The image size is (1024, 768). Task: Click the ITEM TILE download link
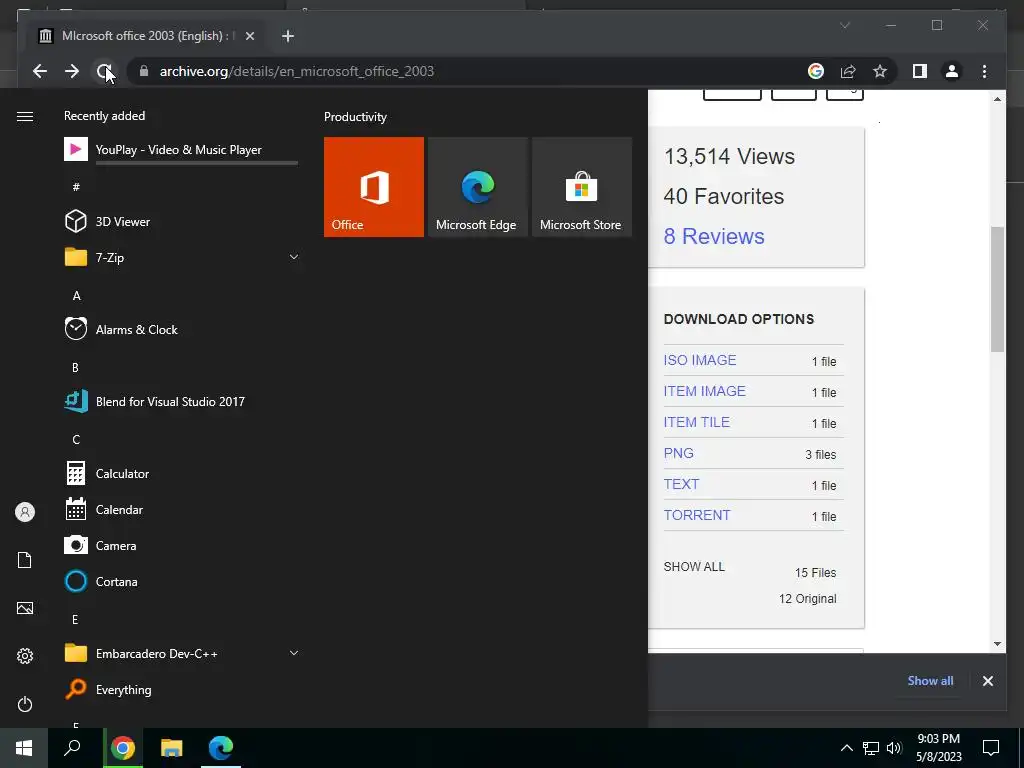point(696,422)
